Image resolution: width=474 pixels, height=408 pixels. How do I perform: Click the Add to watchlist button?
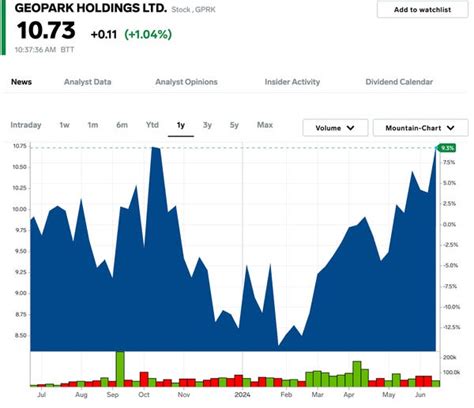click(423, 9)
